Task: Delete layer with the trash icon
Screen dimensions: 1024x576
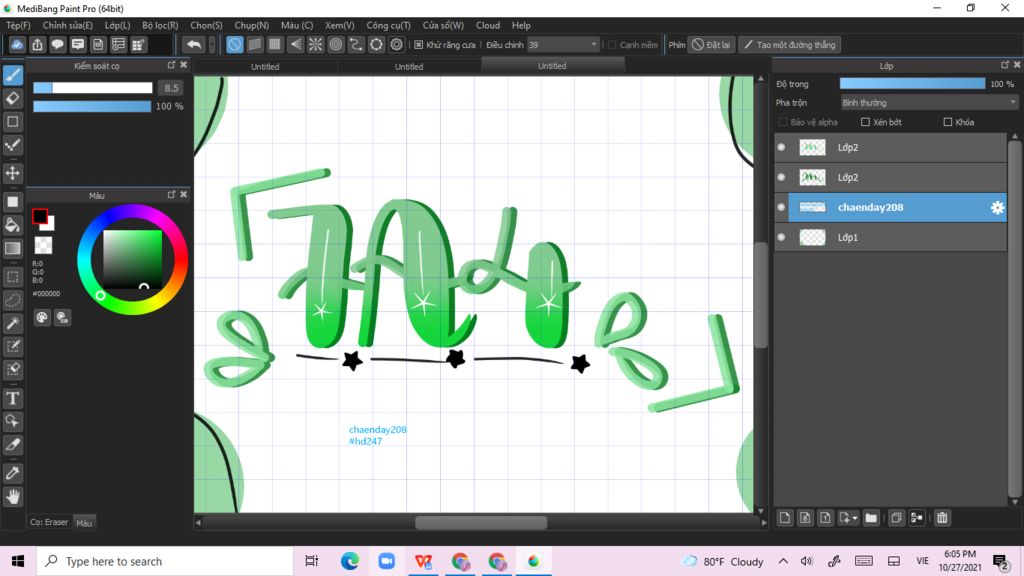Action: point(942,518)
